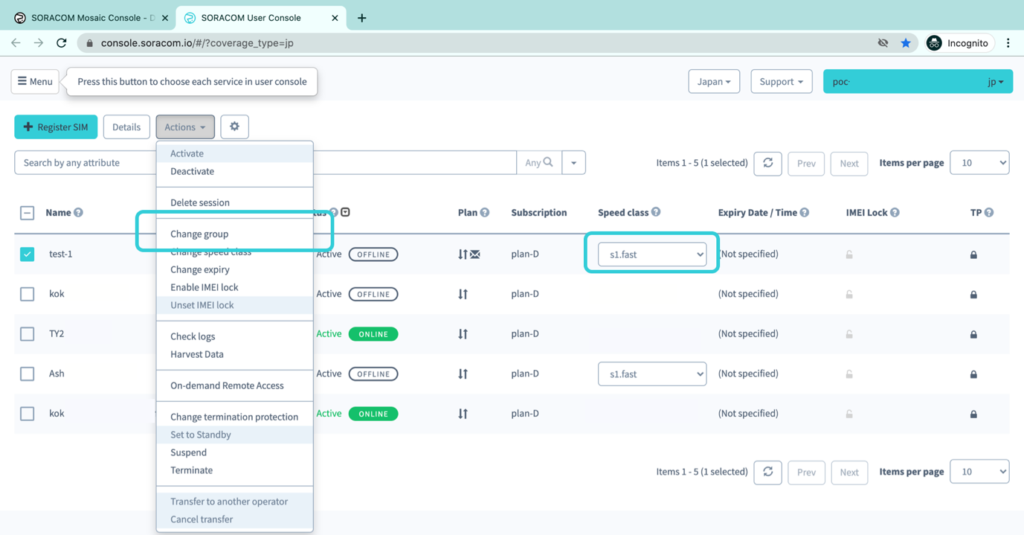The height and width of the screenshot is (535, 1024).
Task: Click help icon next to Speed class
Action: 656,212
